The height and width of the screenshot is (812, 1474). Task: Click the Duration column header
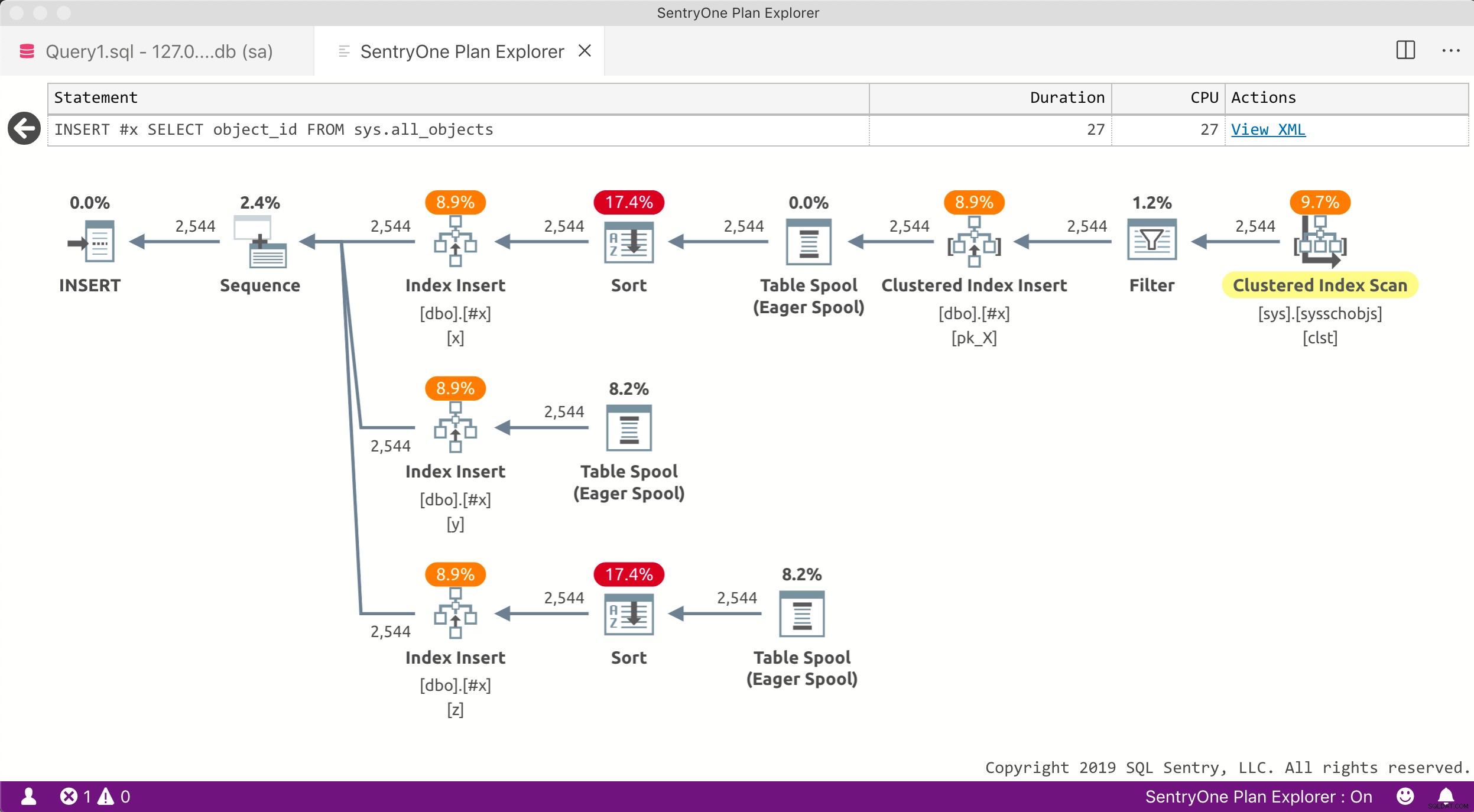(x=991, y=98)
